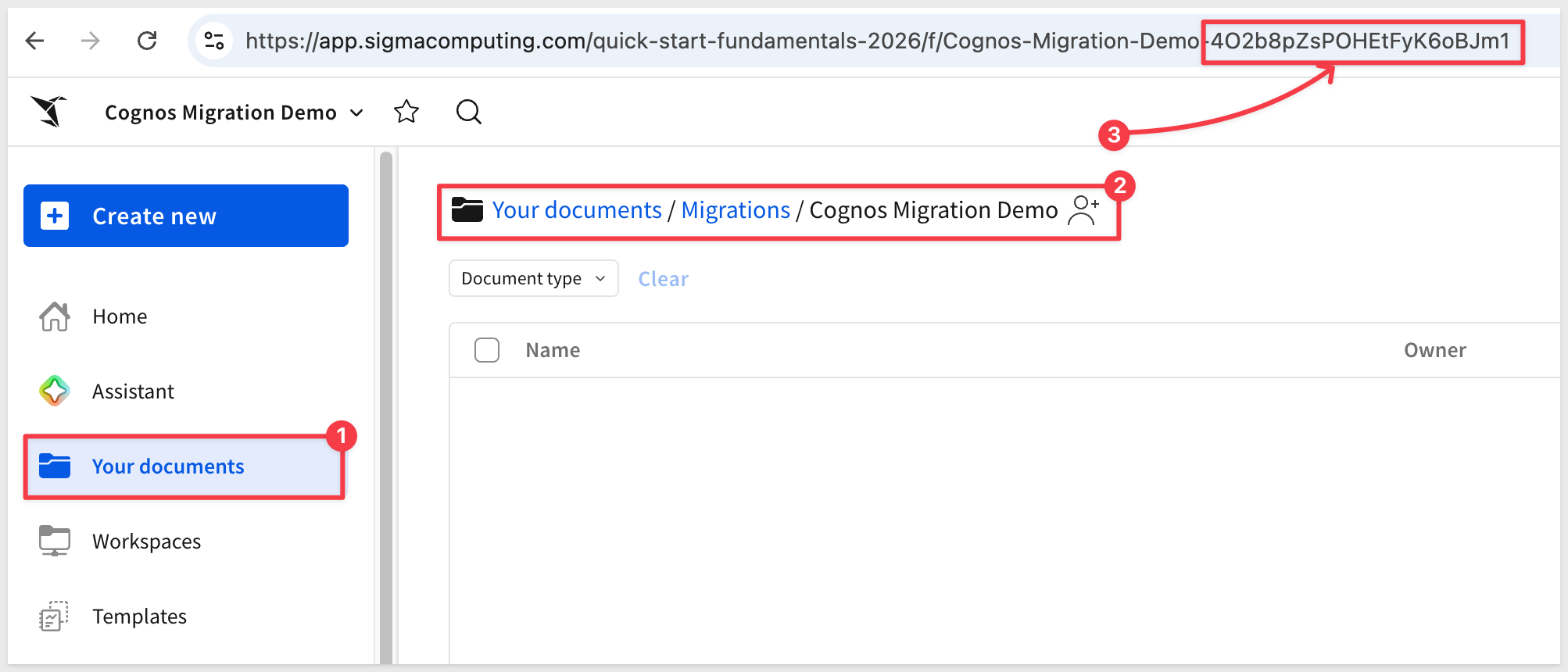Open the Document type dropdown
Screen dimensions: 1568x672
[534, 278]
